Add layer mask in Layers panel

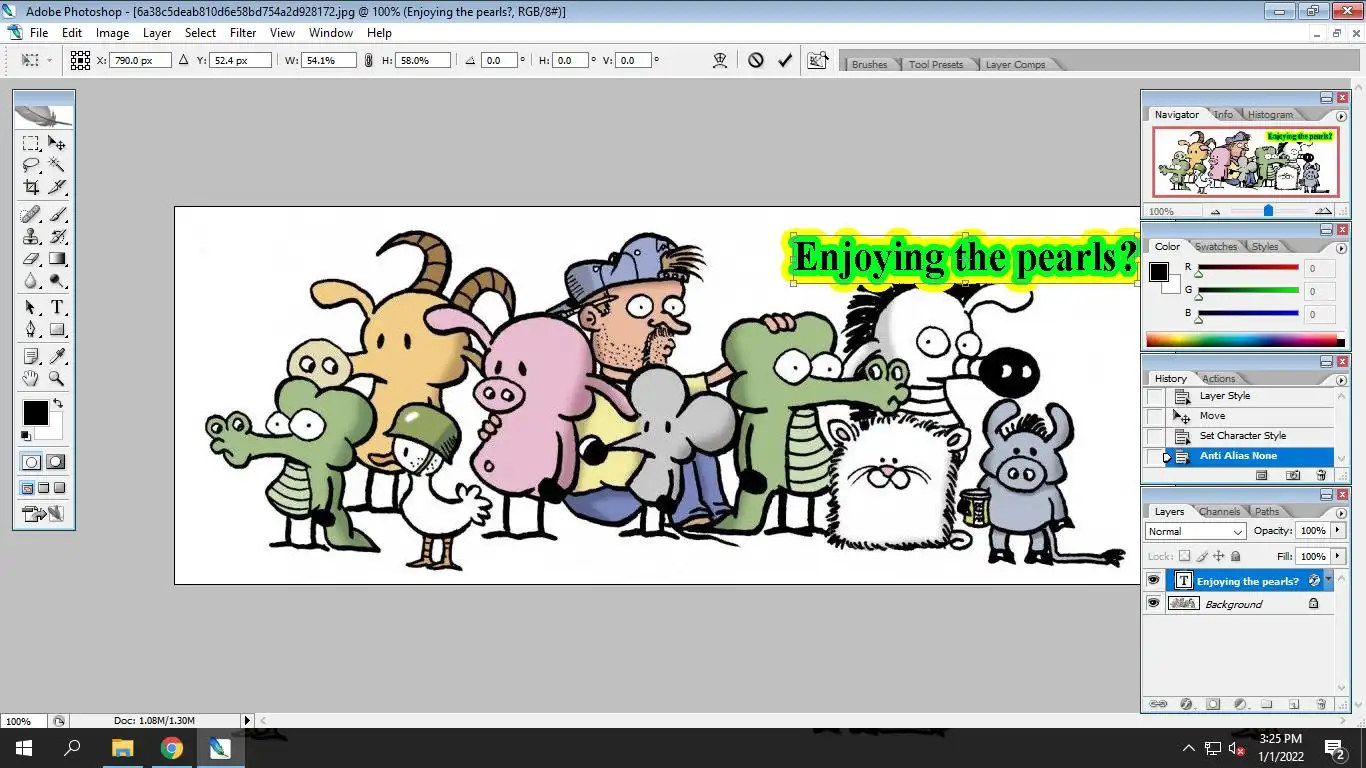tap(1213, 704)
